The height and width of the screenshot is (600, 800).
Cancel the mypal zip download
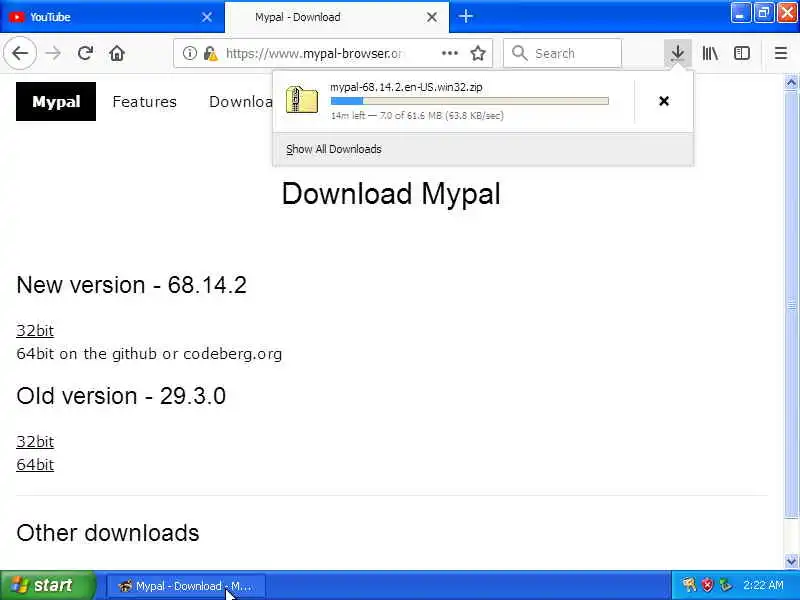coord(664,101)
